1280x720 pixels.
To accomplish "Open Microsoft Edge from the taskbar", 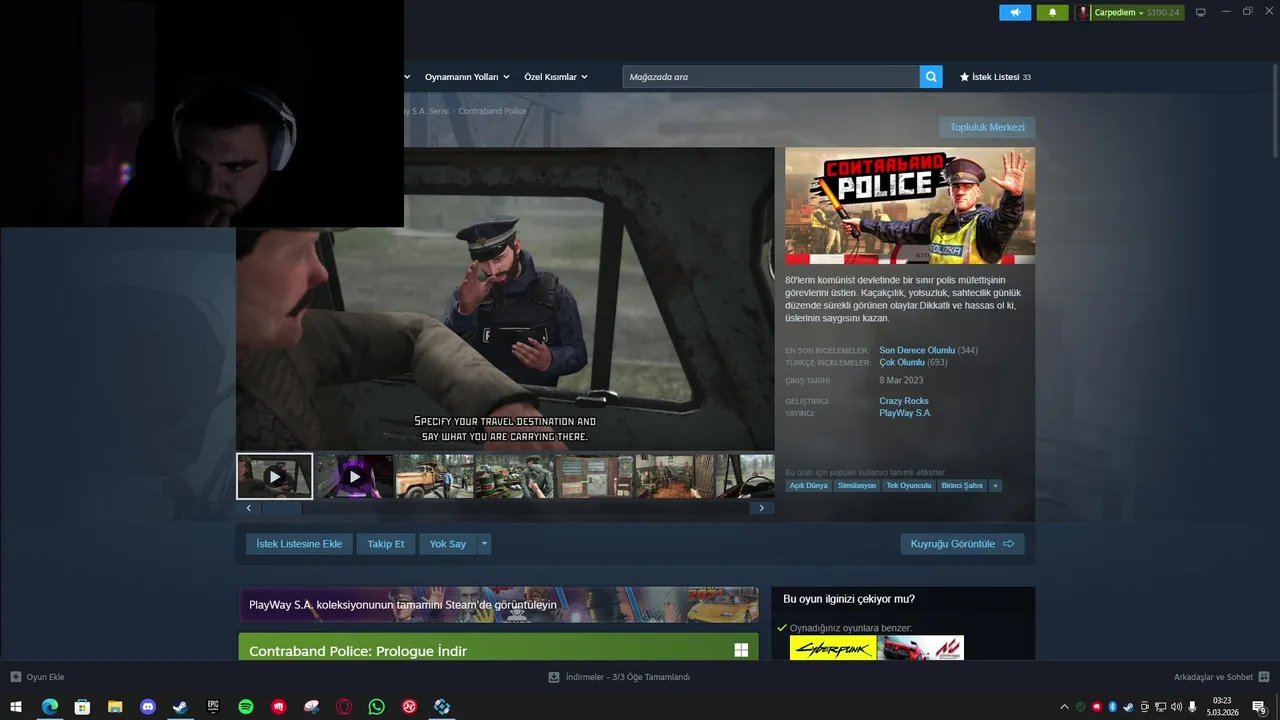I will point(49,707).
